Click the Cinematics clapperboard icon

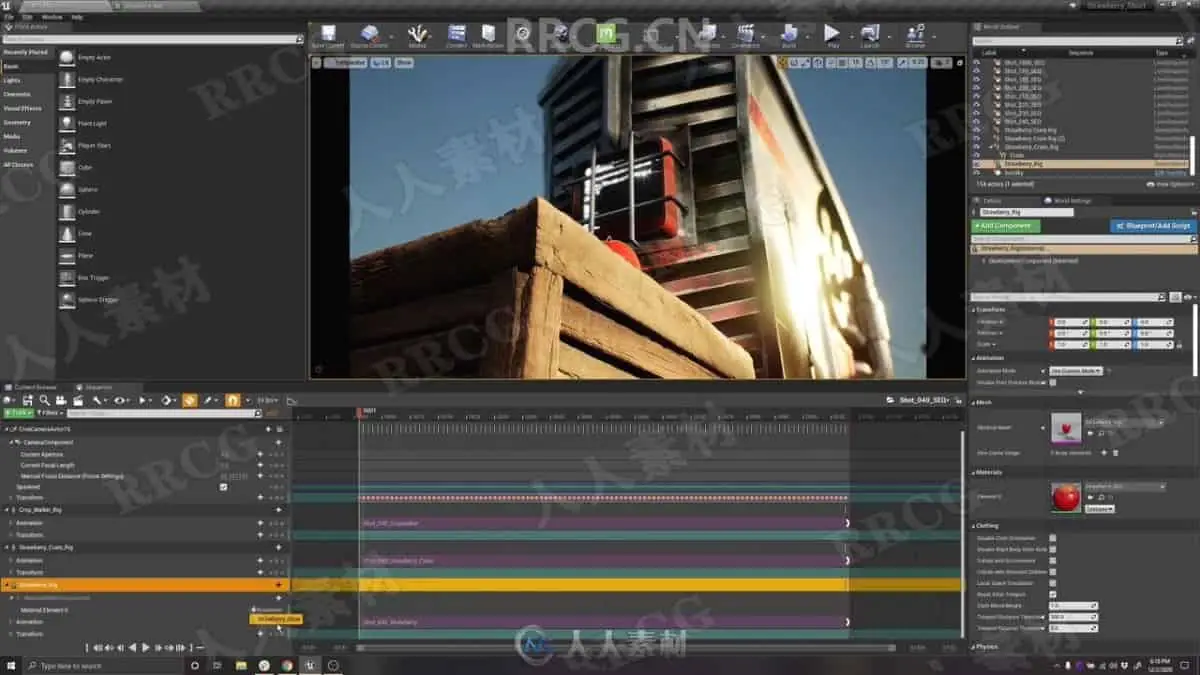tap(745, 36)
